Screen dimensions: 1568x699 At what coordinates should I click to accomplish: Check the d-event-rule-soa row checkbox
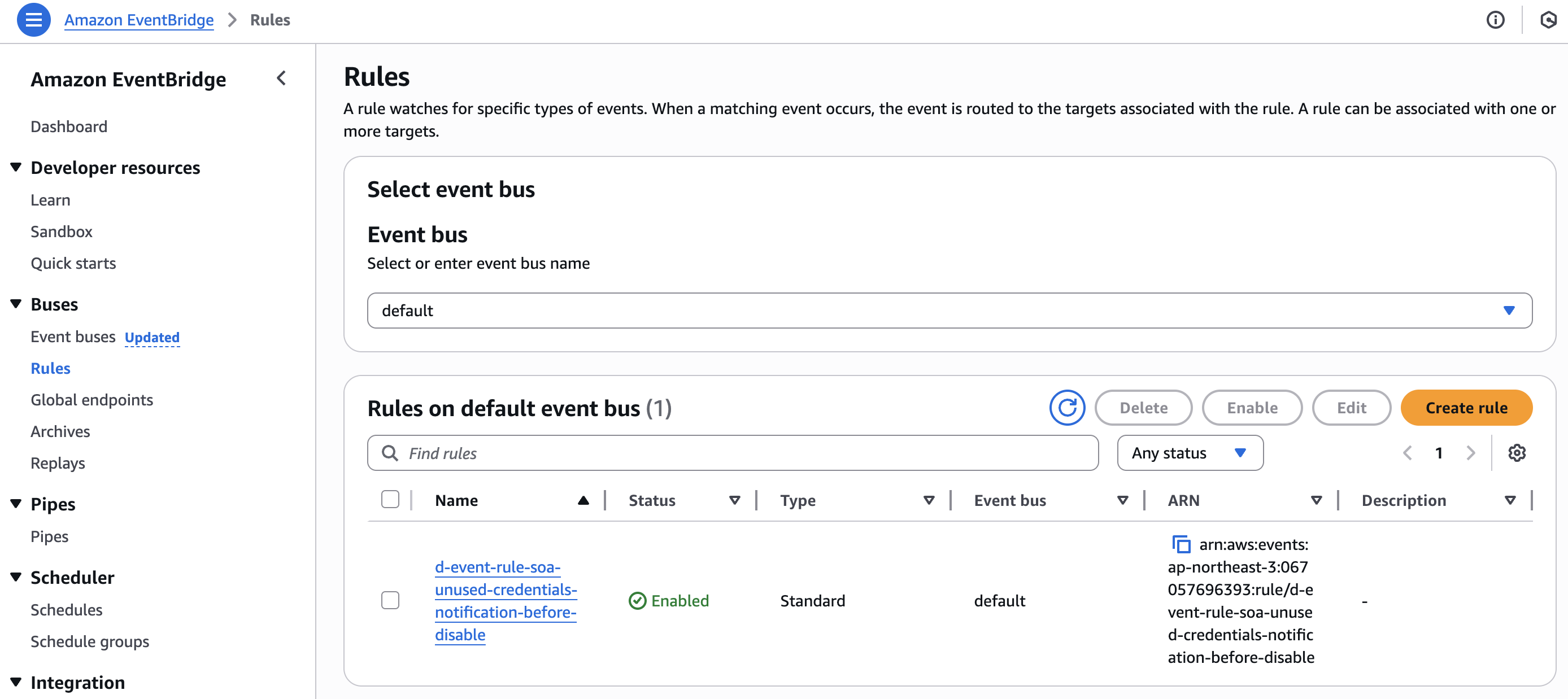pyautogui.click(x=390, y=600)
